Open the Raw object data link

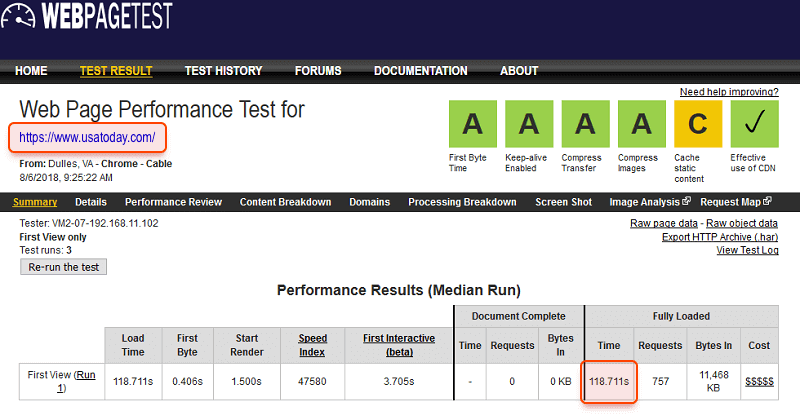pyautogui.click(x=742, y=223)
